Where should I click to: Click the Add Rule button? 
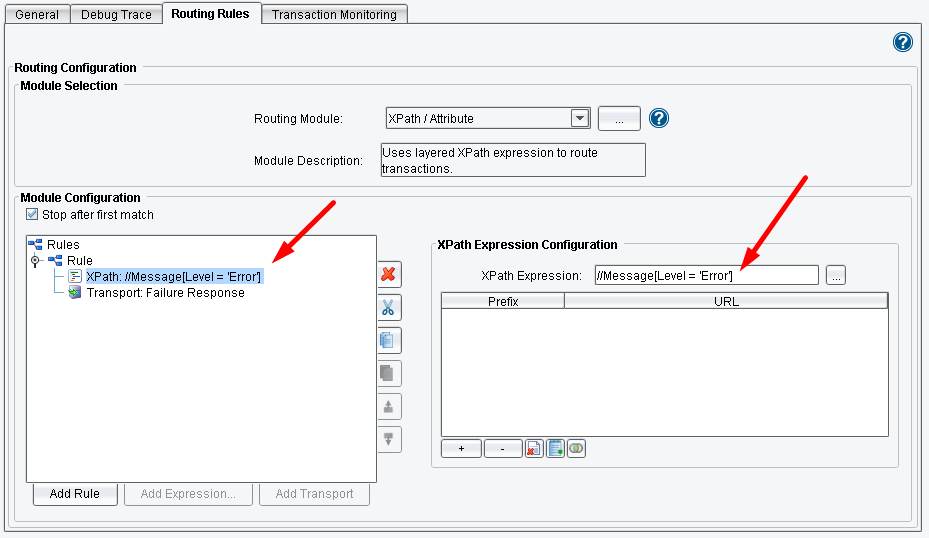click(74, 494)
